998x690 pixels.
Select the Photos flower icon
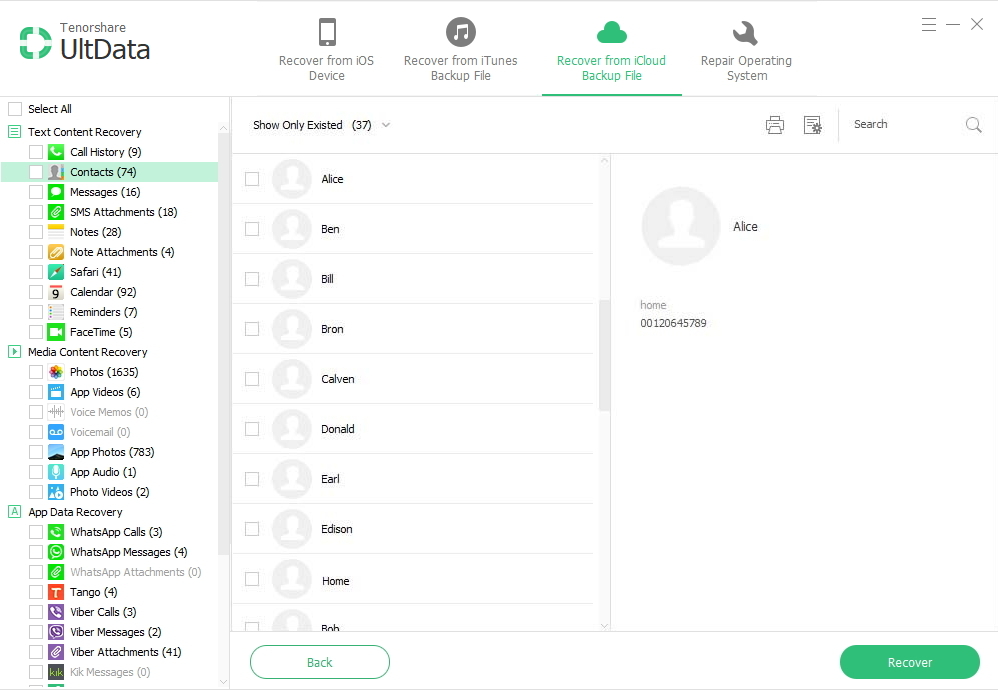(56, 372)
